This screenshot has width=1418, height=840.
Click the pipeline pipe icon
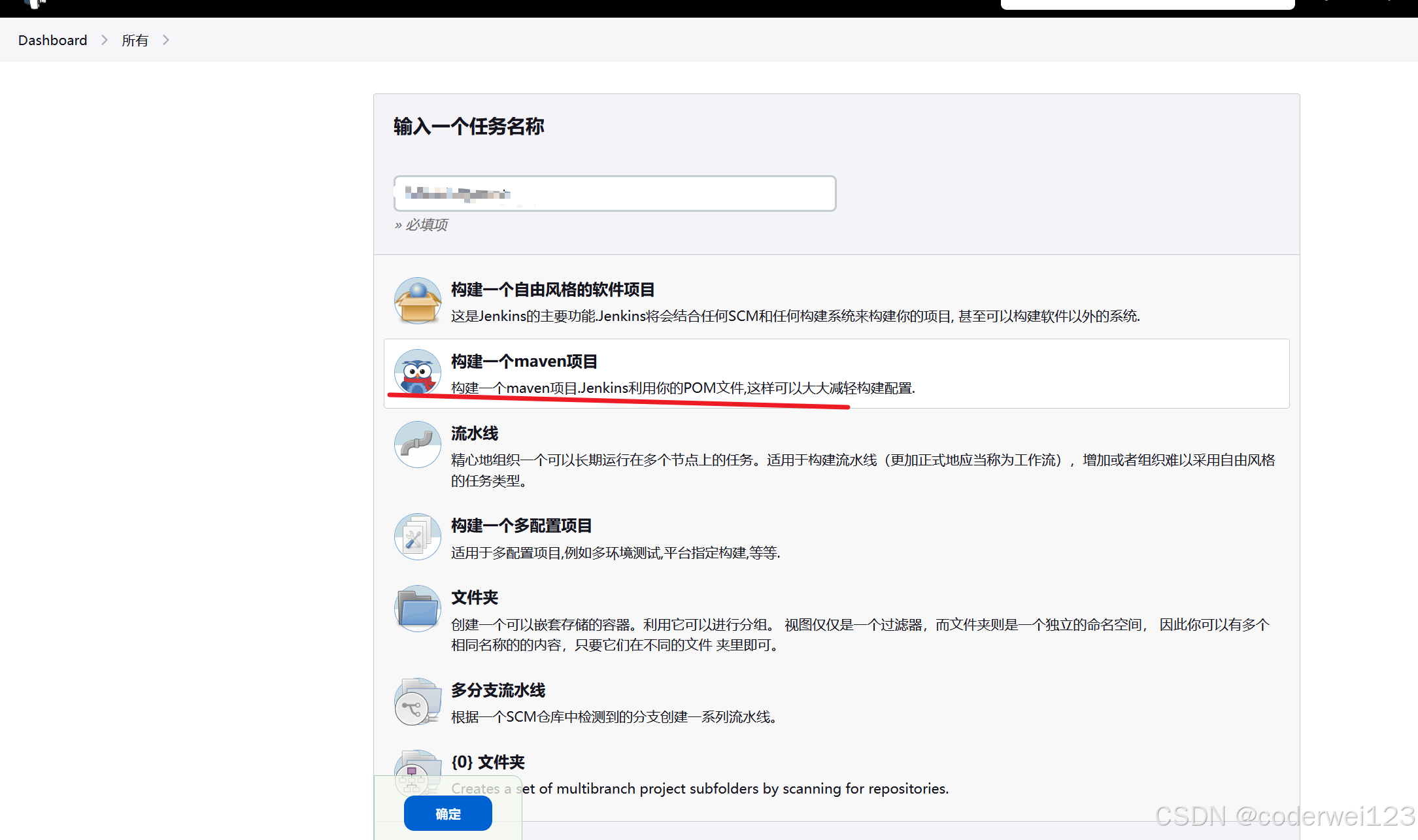pyautogui.click(x=417, y=445)
